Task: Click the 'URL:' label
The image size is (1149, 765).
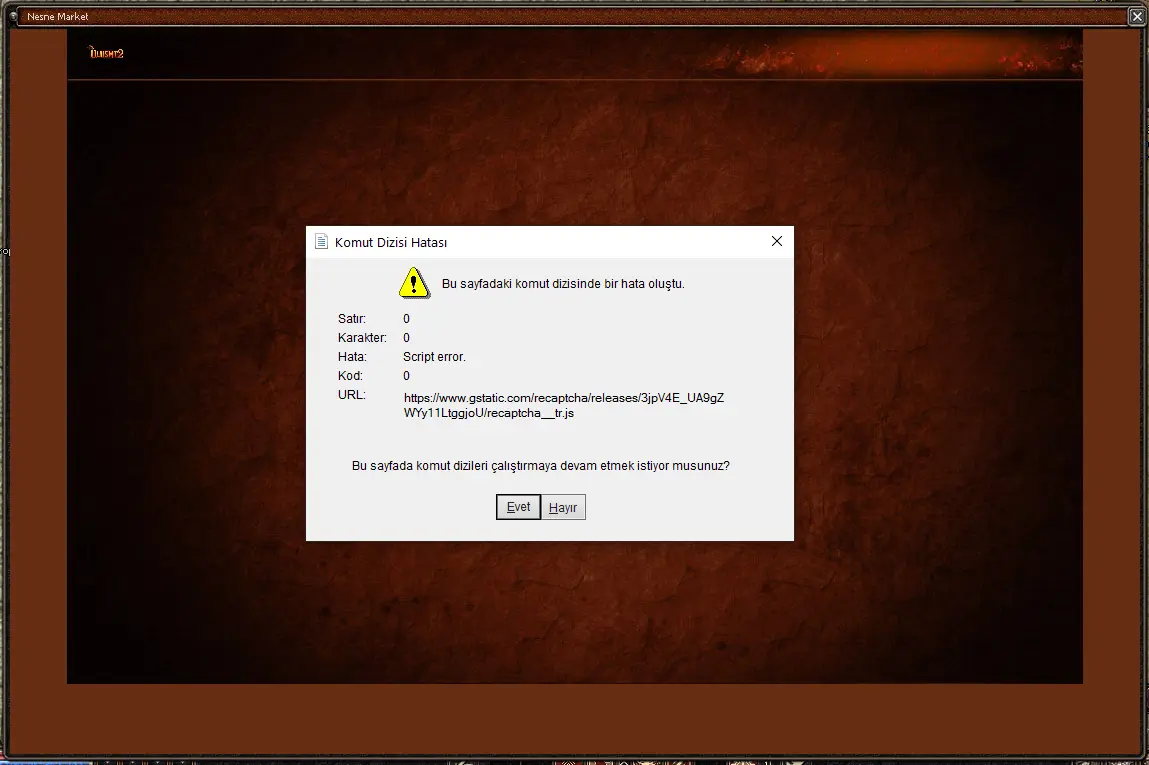Action: [x=352, y=395]
